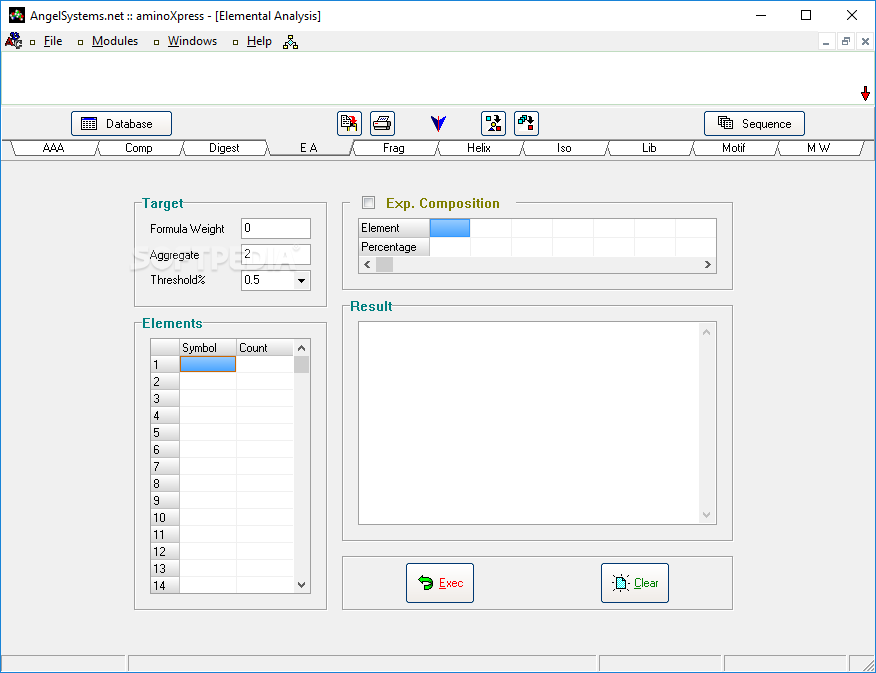The image size is (876, 673).
Task: Switch to the Comp tab
Action: coord(139,148)
